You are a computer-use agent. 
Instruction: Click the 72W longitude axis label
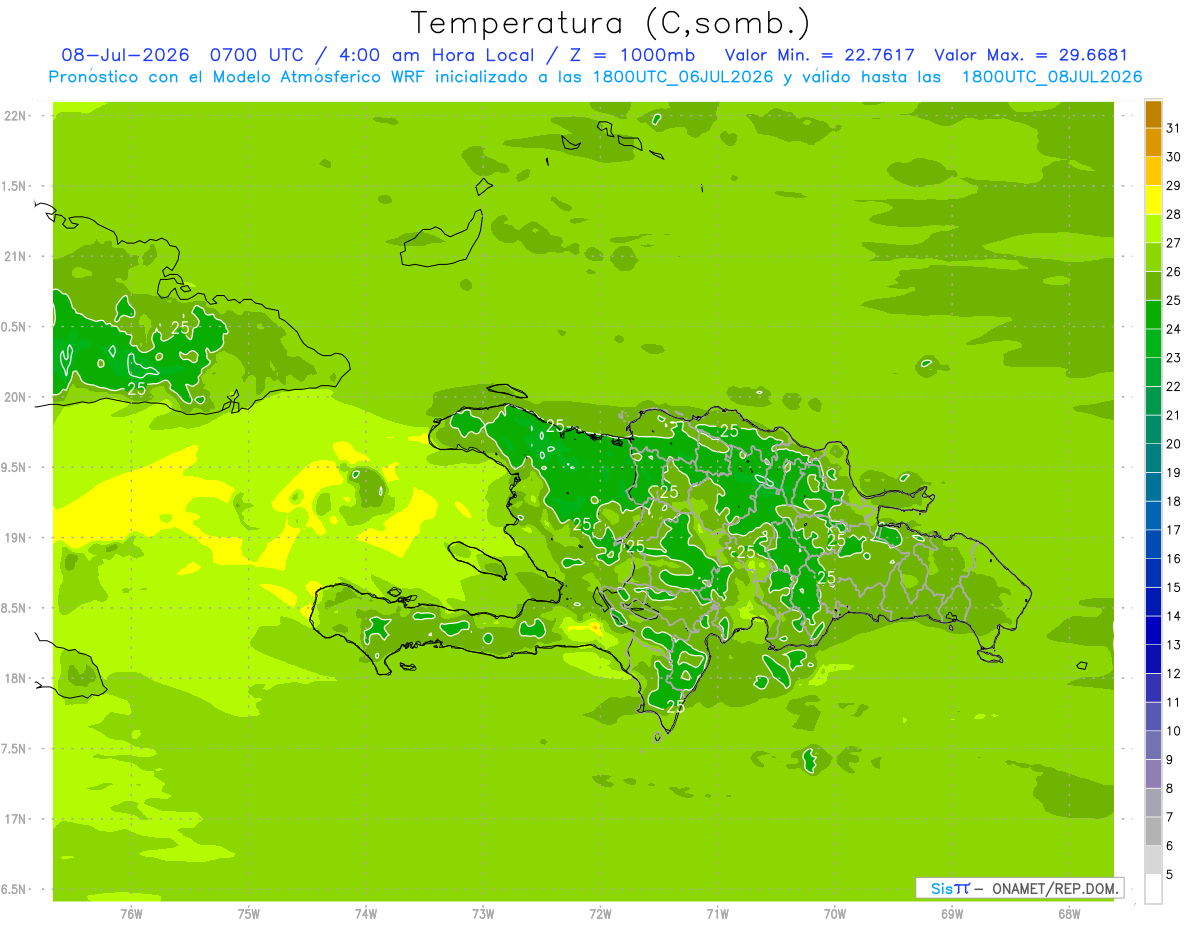tap(600, 913)
